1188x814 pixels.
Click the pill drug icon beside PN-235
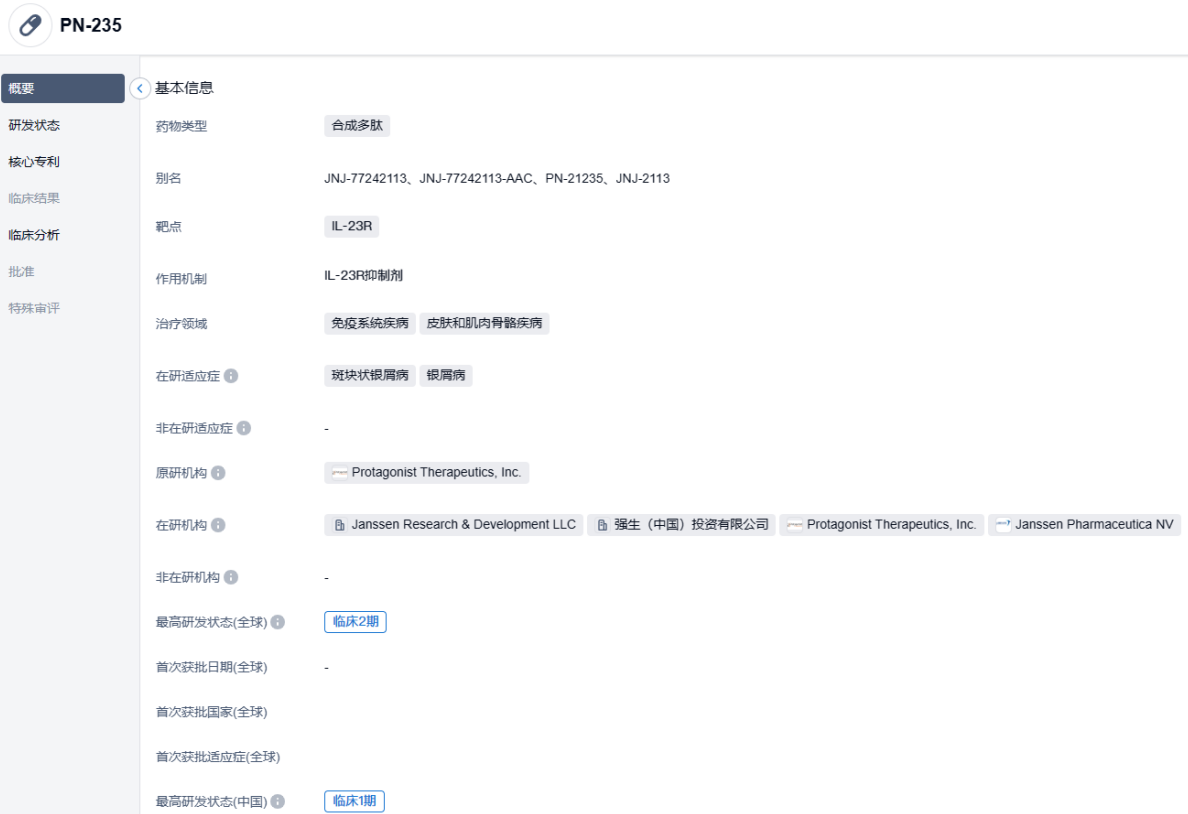[30, 26]
